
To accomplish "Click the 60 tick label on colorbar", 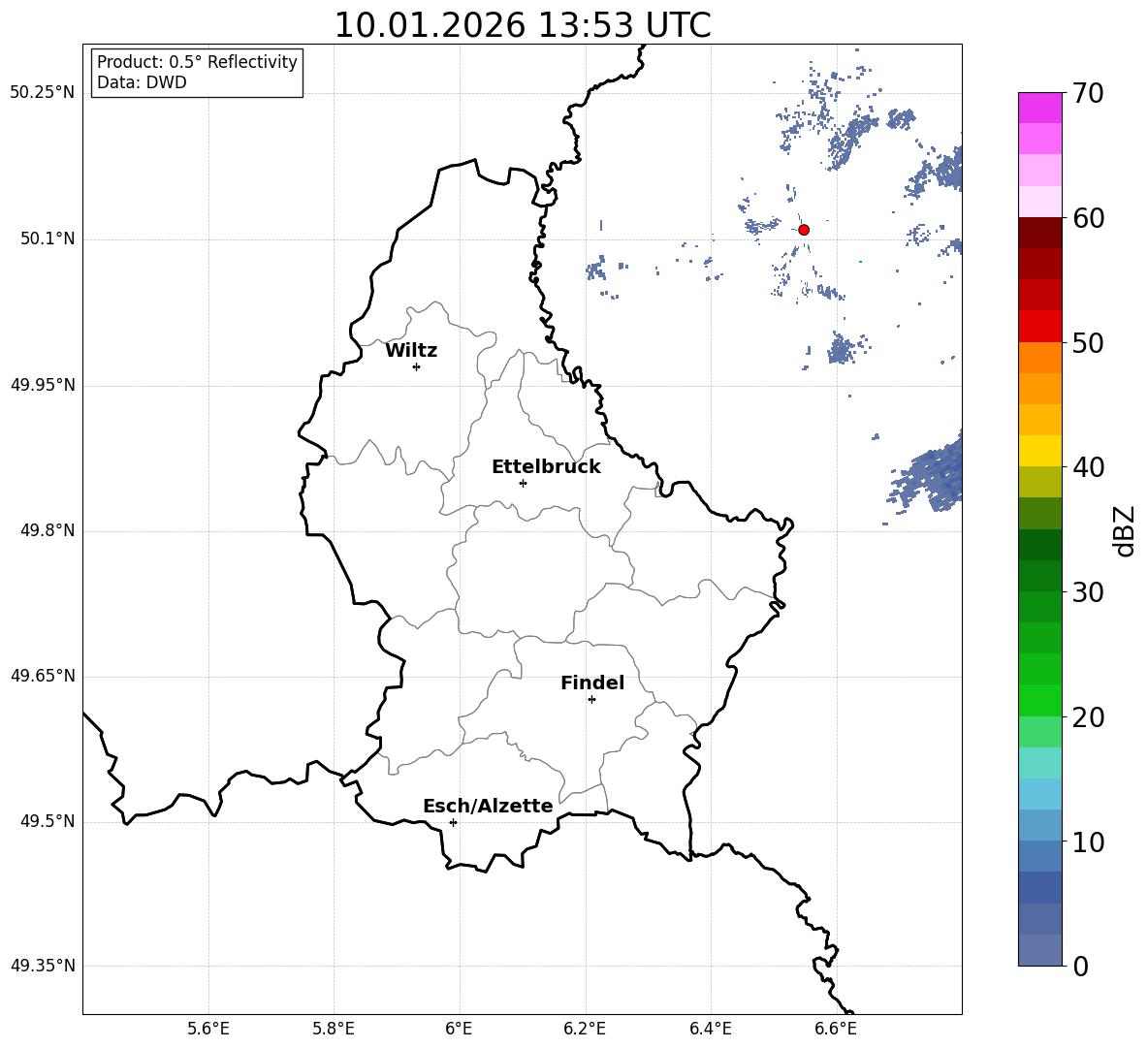I will click(x=1087, y=218).
